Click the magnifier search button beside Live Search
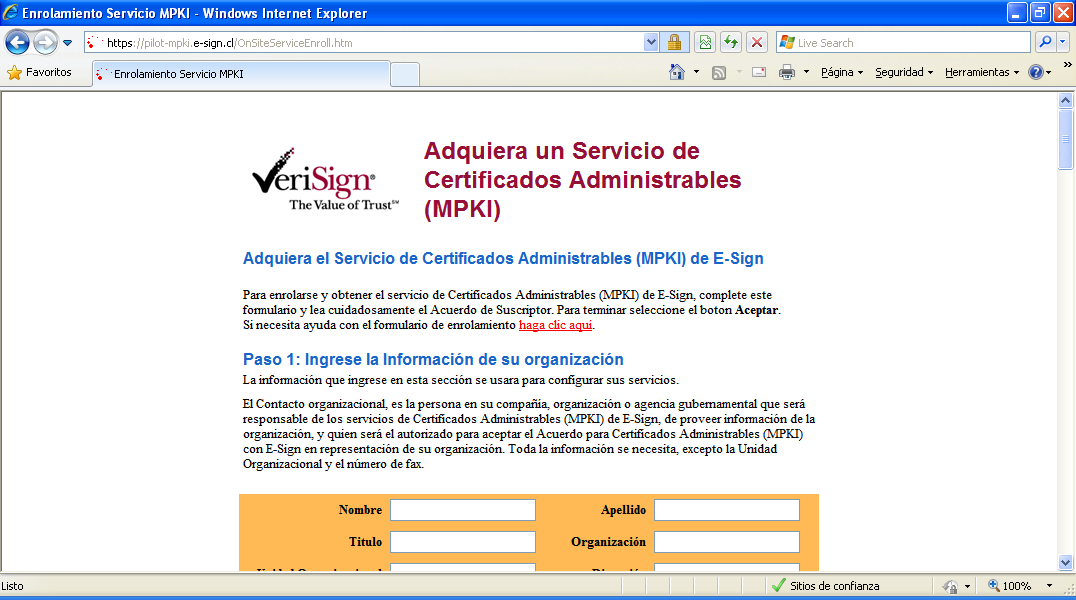The image size is (1076, 600). tap(1044, 43)
